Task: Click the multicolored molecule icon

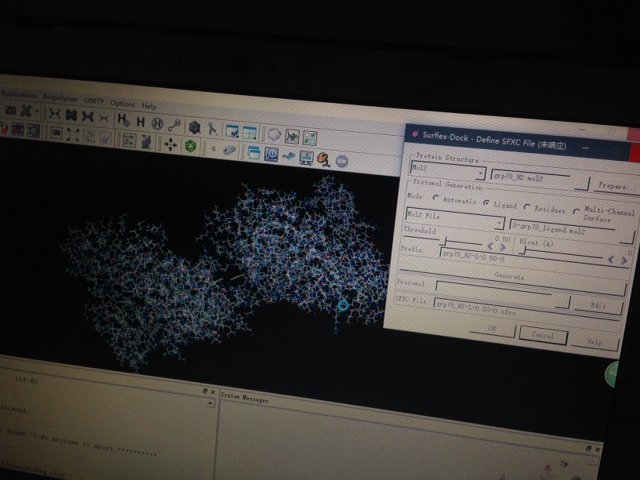Action: coord(324,160)
